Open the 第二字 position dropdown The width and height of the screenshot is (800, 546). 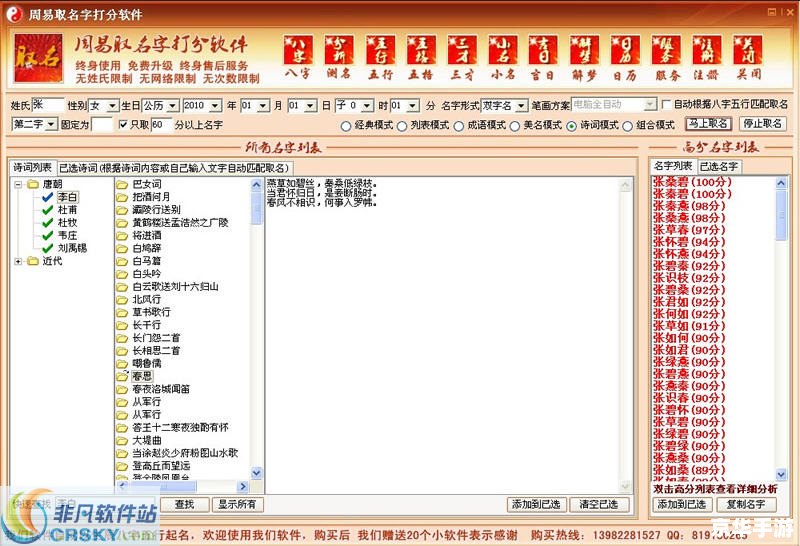tap(51, 124)
